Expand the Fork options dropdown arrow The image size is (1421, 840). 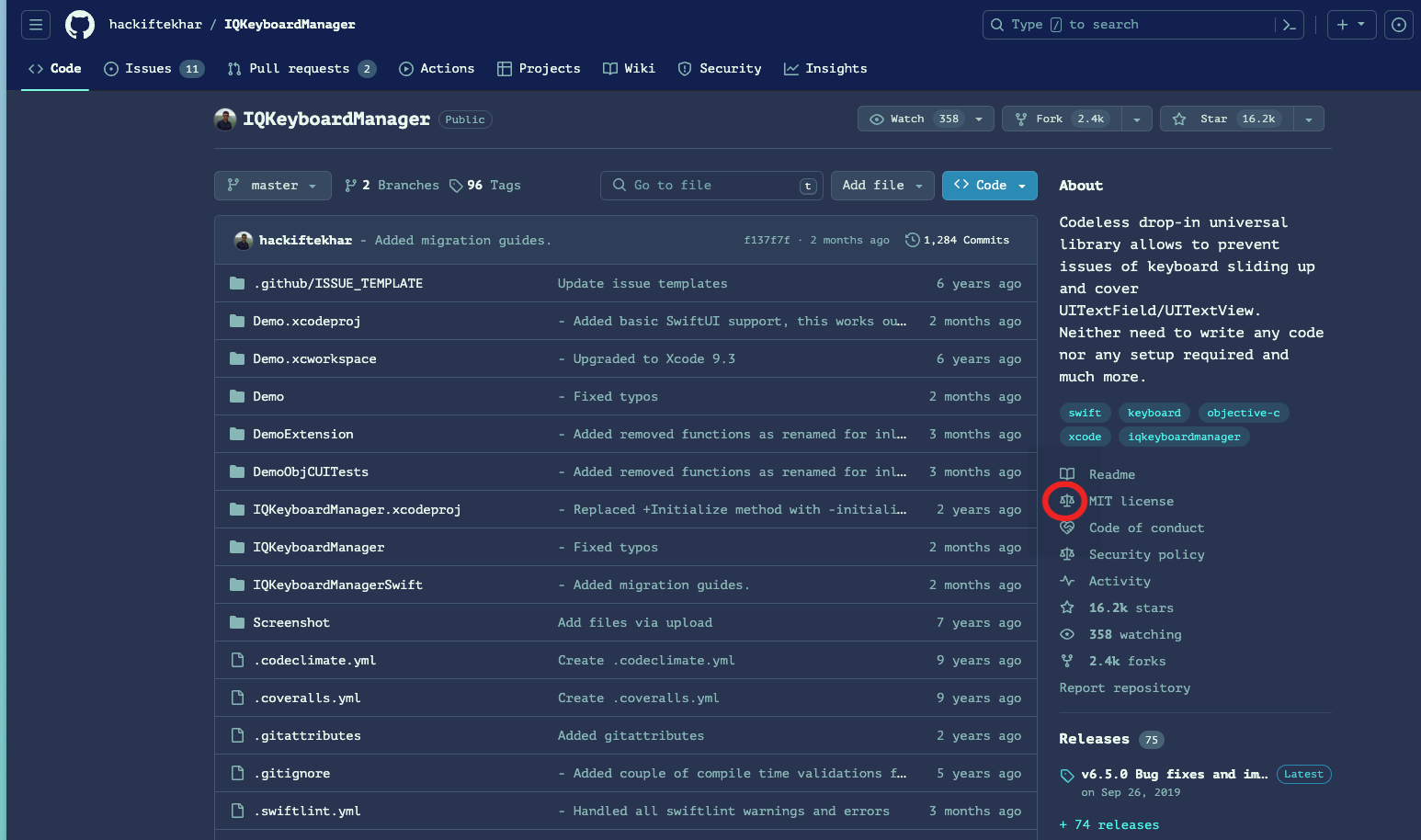[1137, 119]
